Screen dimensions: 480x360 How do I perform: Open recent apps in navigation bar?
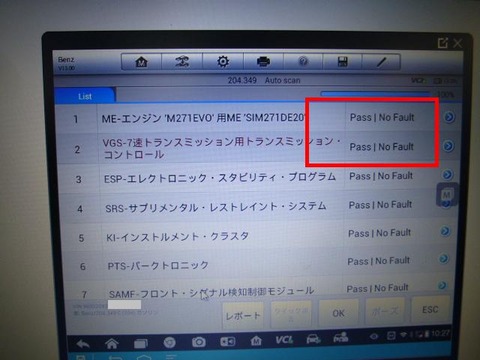(x=141, y=343)
